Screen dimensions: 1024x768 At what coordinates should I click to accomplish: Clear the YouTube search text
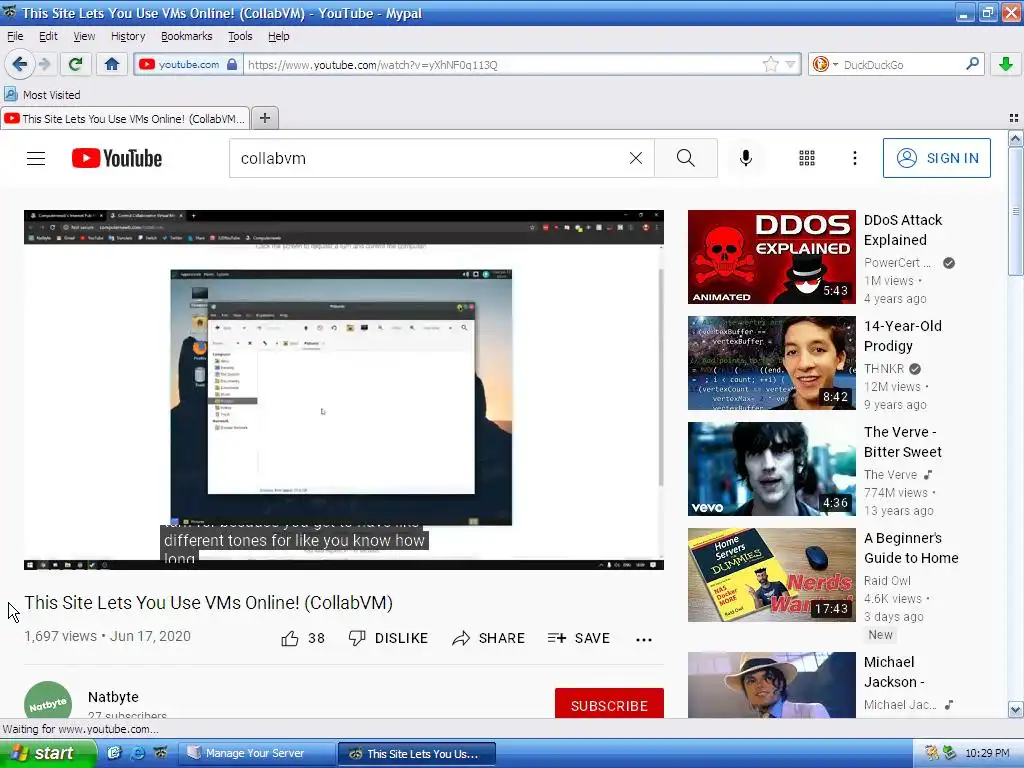[x=636, y=158]
